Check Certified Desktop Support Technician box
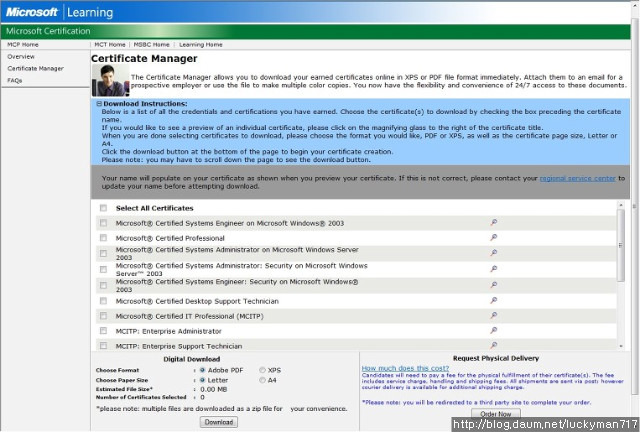The width and height of the screenshot is (640, 432). (x=103, y=301)
